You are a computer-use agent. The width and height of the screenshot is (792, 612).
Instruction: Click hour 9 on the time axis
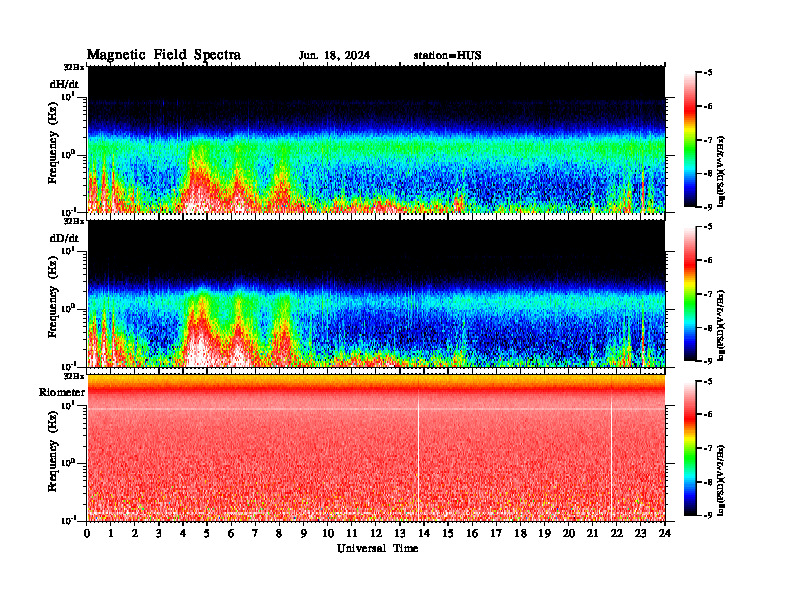click(x=304, y=533)
